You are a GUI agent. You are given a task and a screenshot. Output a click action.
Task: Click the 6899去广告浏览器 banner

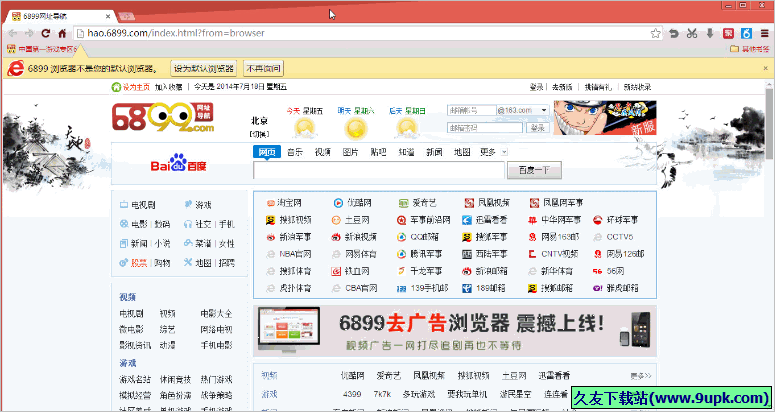455,331
